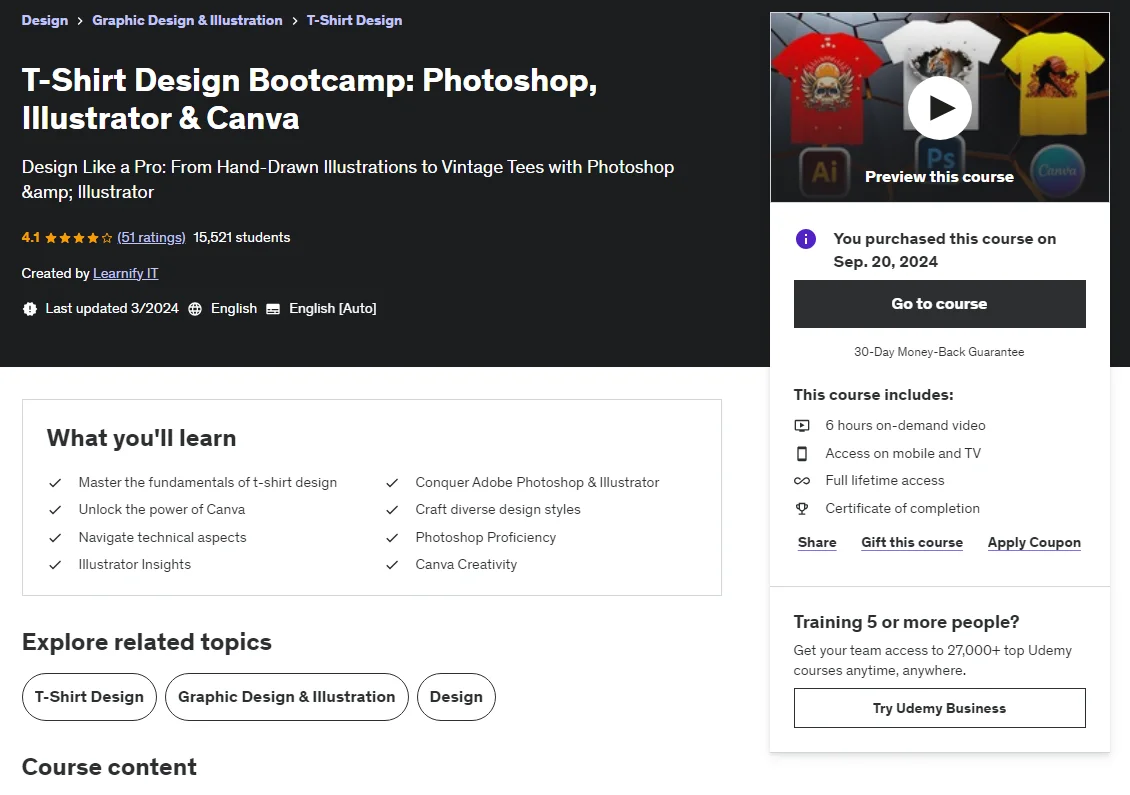Click breadcrumb chevron before T-Shirt Design
Screen dimensions: 1130x795
(x=295, y=21)
